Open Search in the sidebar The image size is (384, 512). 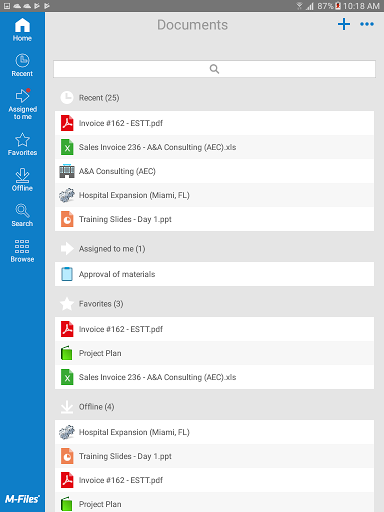coord(22,215)
